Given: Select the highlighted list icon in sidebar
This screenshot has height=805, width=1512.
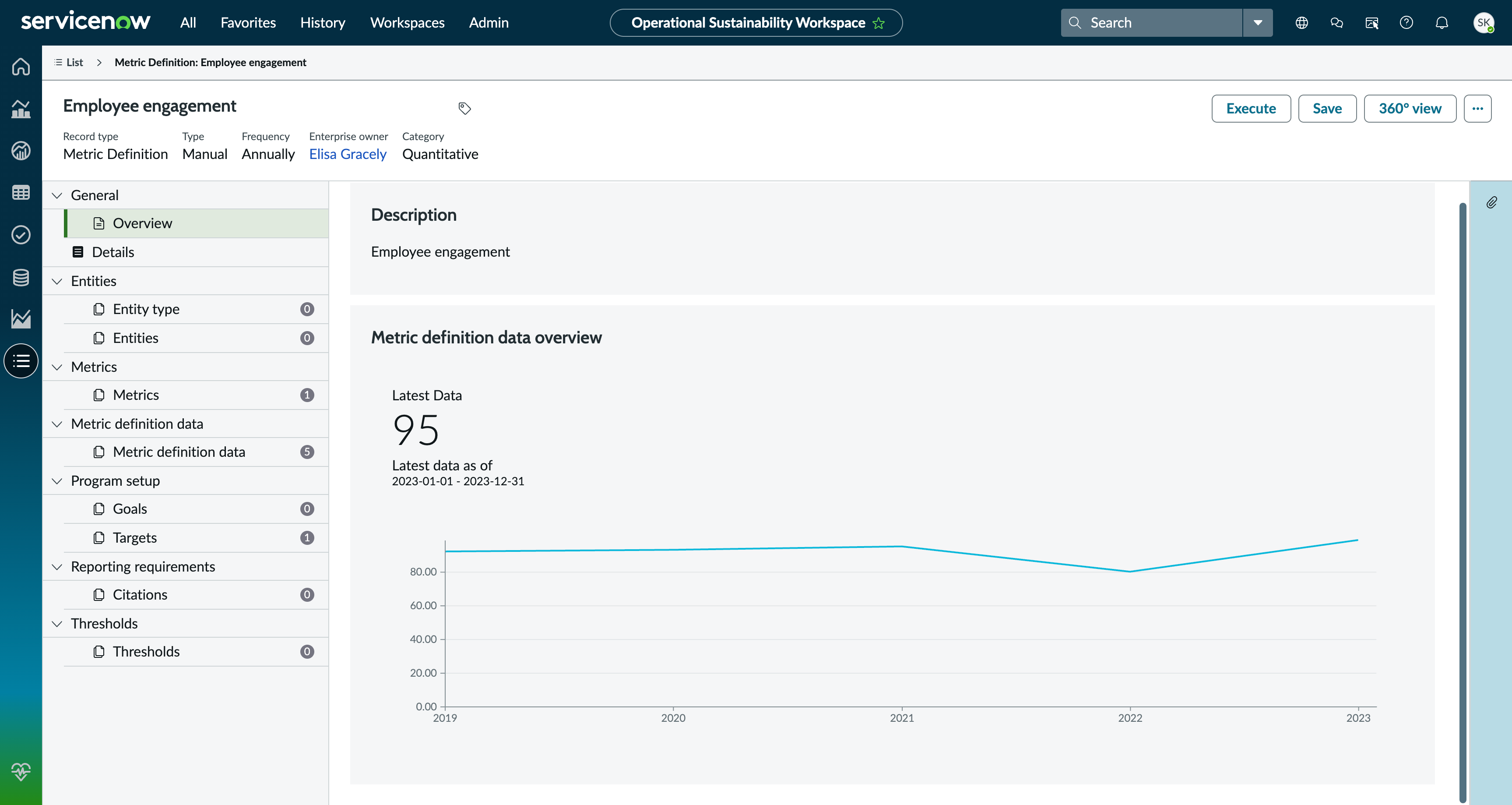Looking at the screenshot, I should 21,361.
